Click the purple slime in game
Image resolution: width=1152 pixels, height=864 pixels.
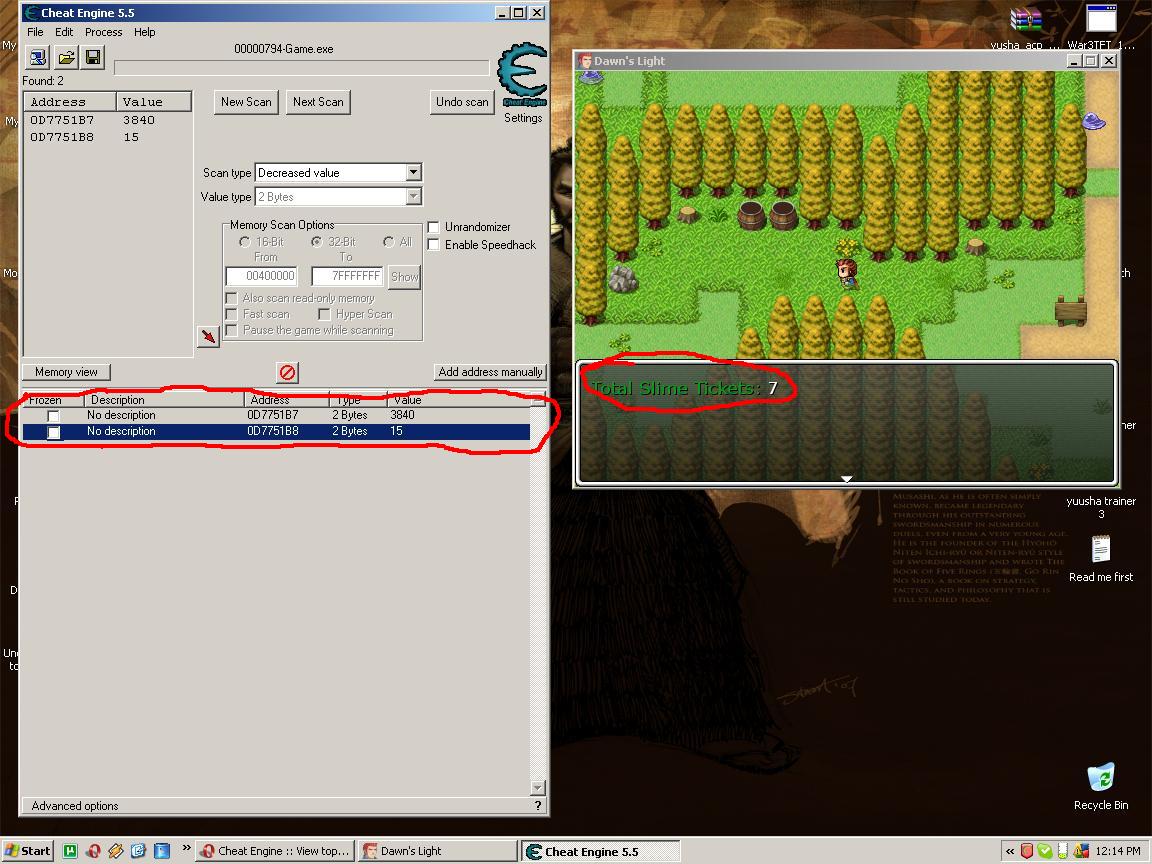point(1094,120)
